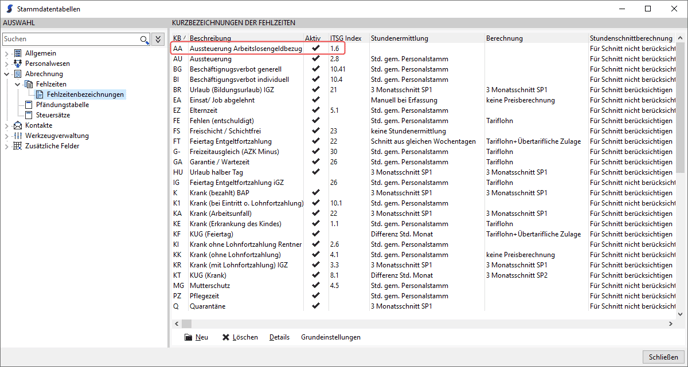The width and height of the screenshot is (688, 367).
Task: Click the Fehlzeiten folder icon
Action: click(29, 84)
